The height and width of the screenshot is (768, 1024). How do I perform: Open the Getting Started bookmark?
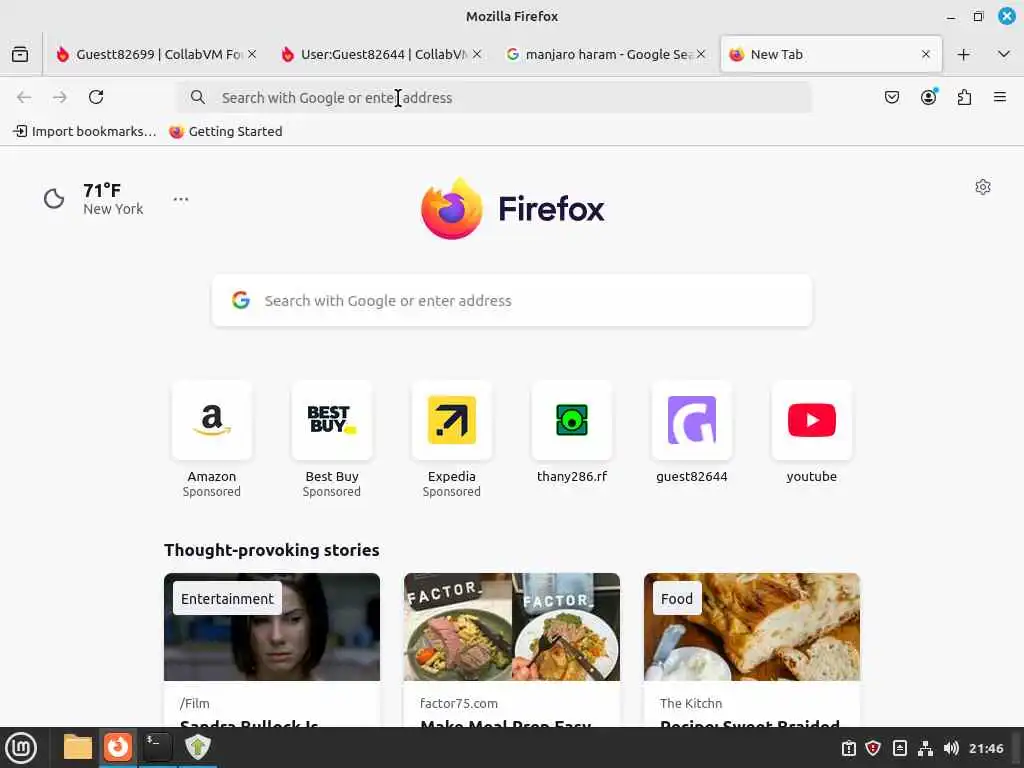coord(225,131)
